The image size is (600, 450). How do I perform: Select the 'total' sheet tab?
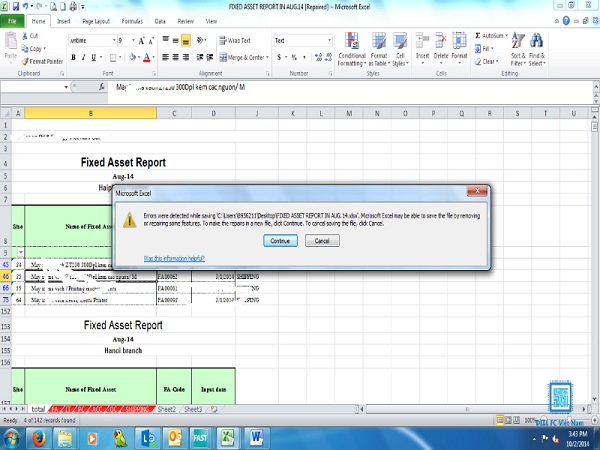click(x=38, y=409)
